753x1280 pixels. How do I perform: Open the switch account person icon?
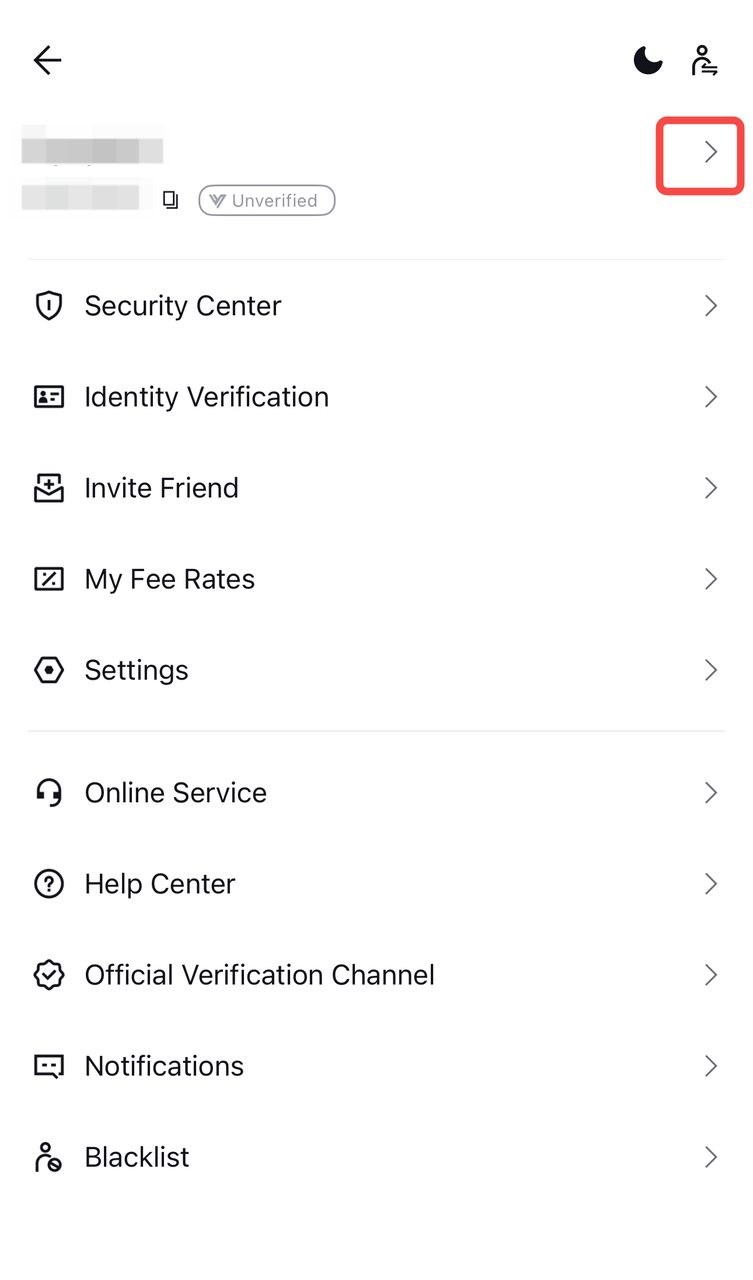(x=704, y=60)
